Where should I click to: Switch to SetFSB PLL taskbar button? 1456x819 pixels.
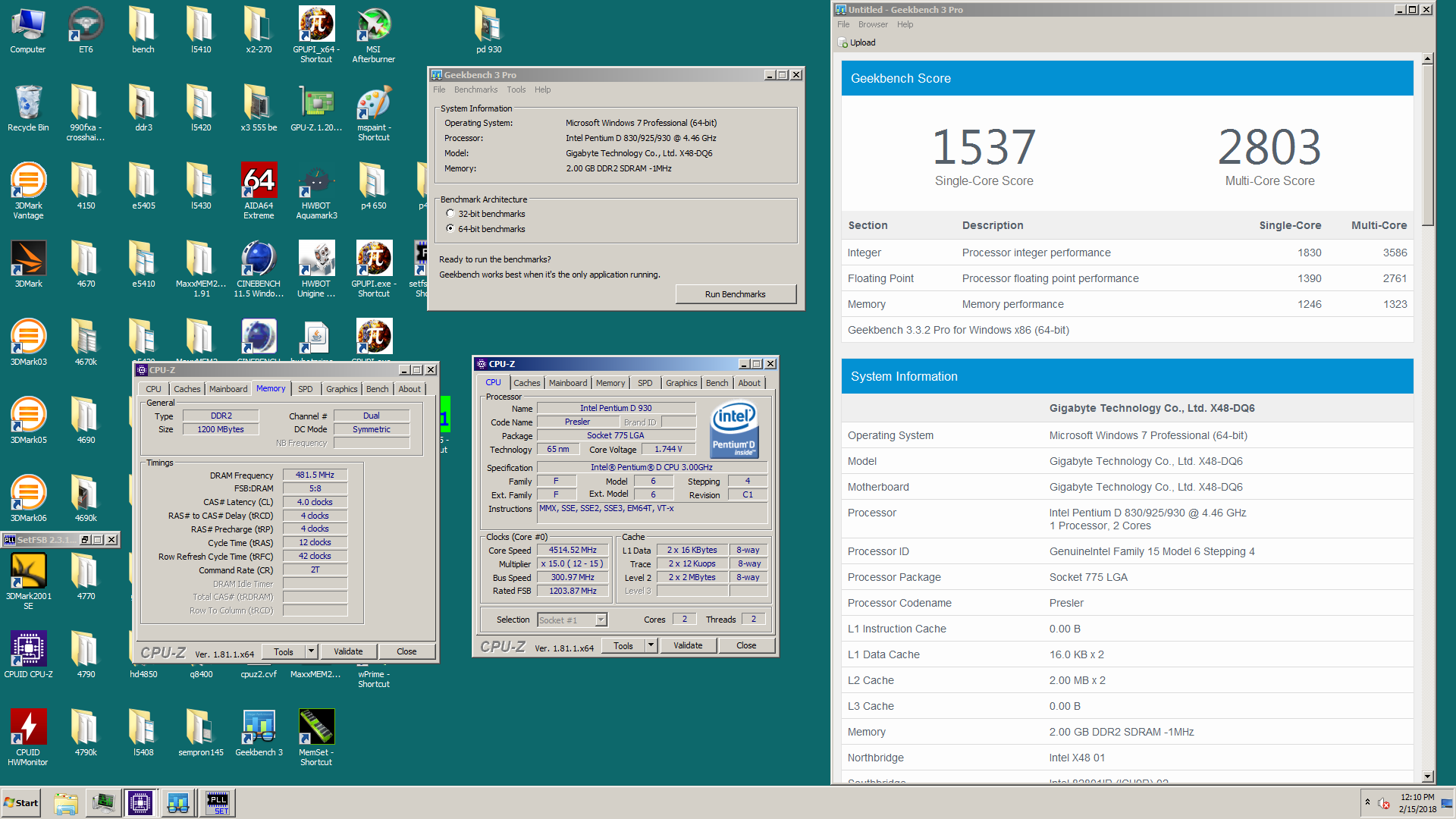(x=218, y=802)
